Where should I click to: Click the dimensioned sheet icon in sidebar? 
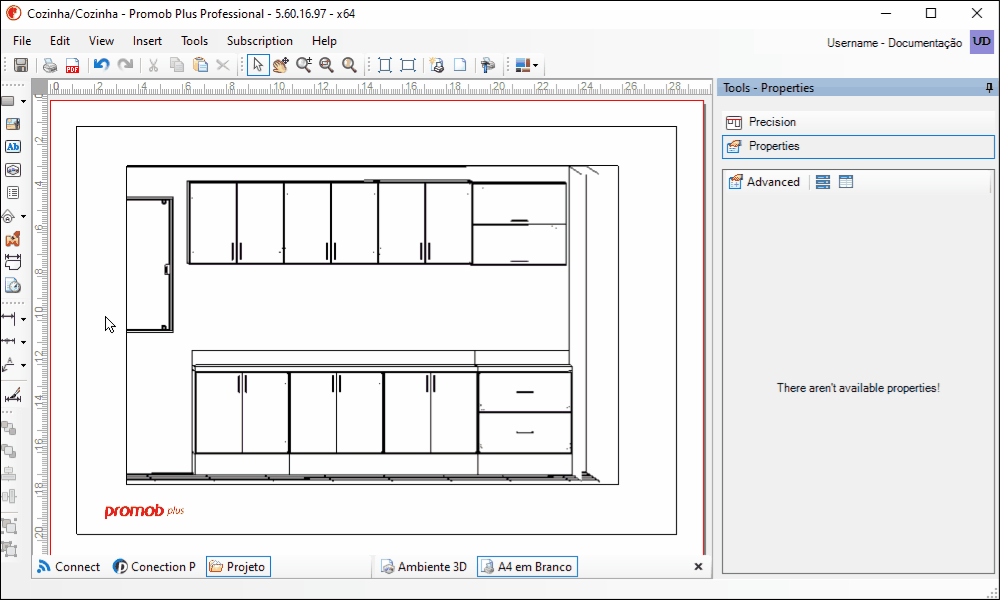click(x=13, y=262)
